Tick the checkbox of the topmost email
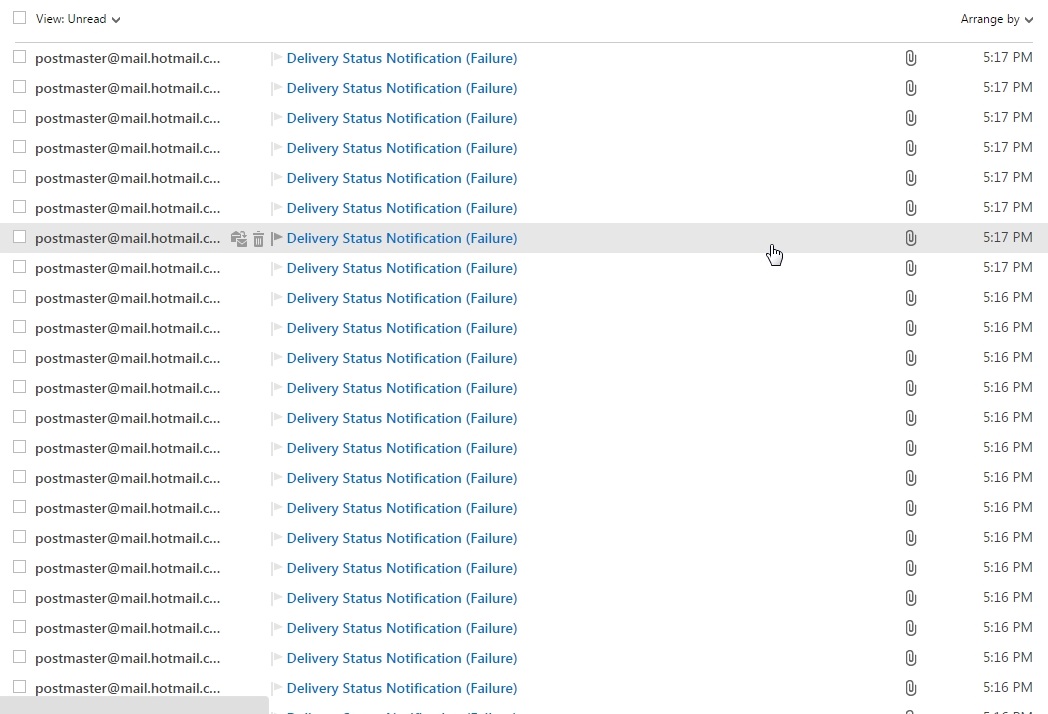1048x714 pixels. (19, 57)
